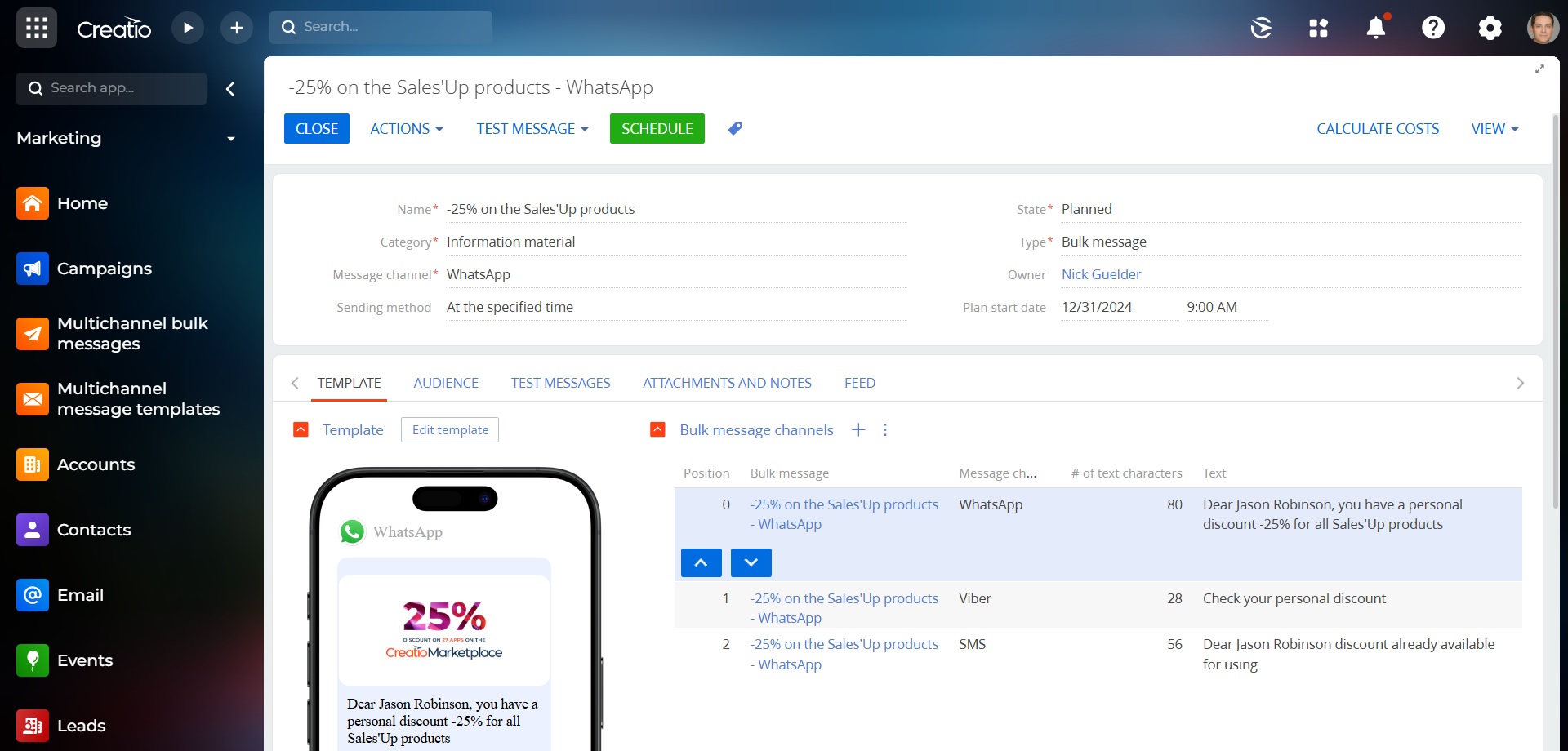Add a new bulk message channel with plus icon

(x=858, y=429)
